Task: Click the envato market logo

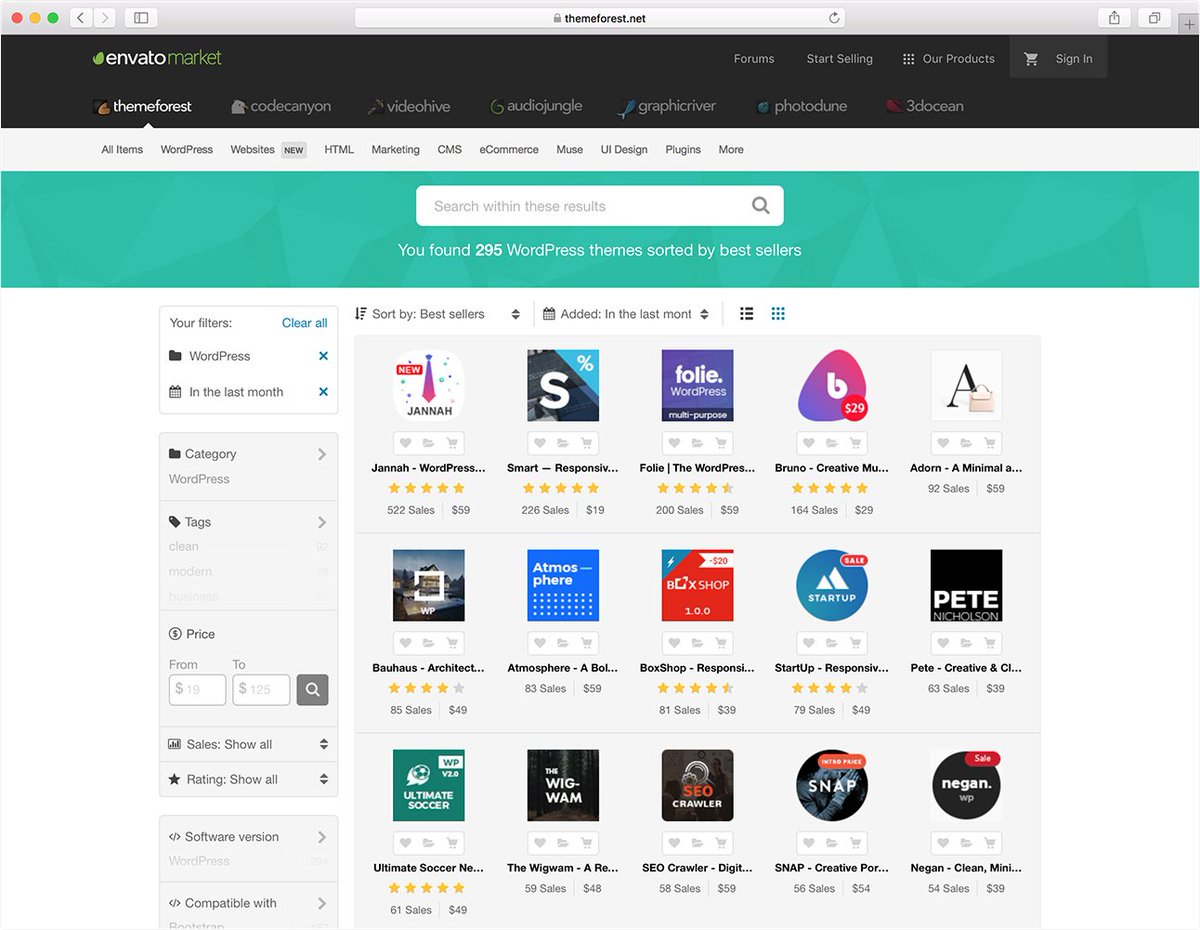Action: (x=157, y=58)
